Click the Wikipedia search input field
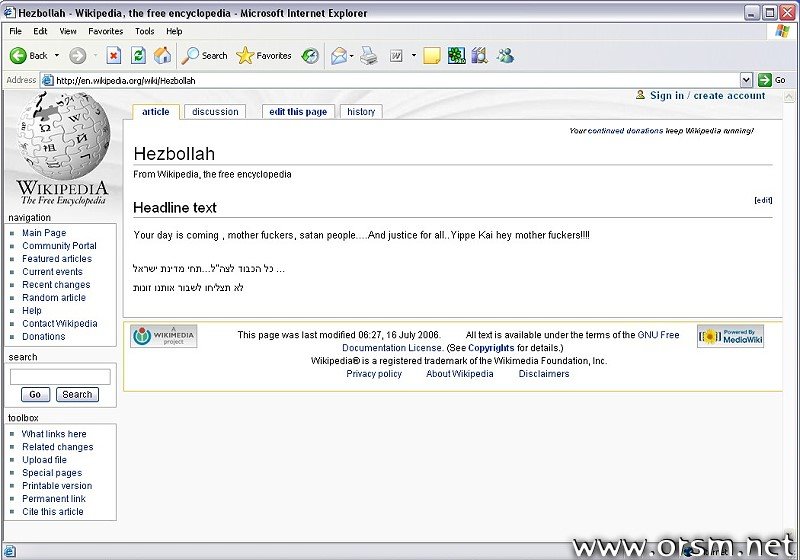Screen dimensions: 800x560 coord(60,377)
